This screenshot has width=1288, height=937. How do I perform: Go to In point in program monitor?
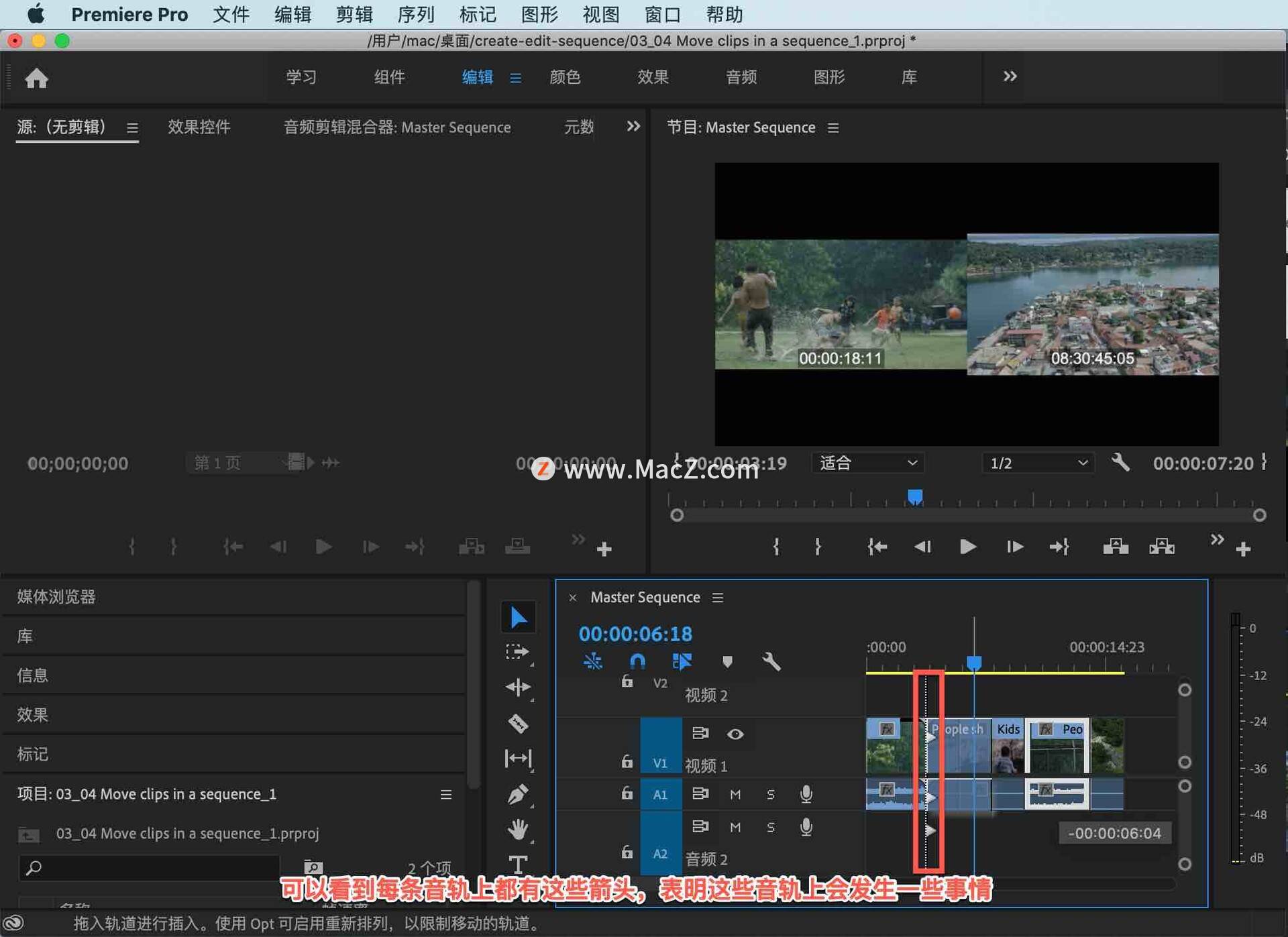(877, 547)
